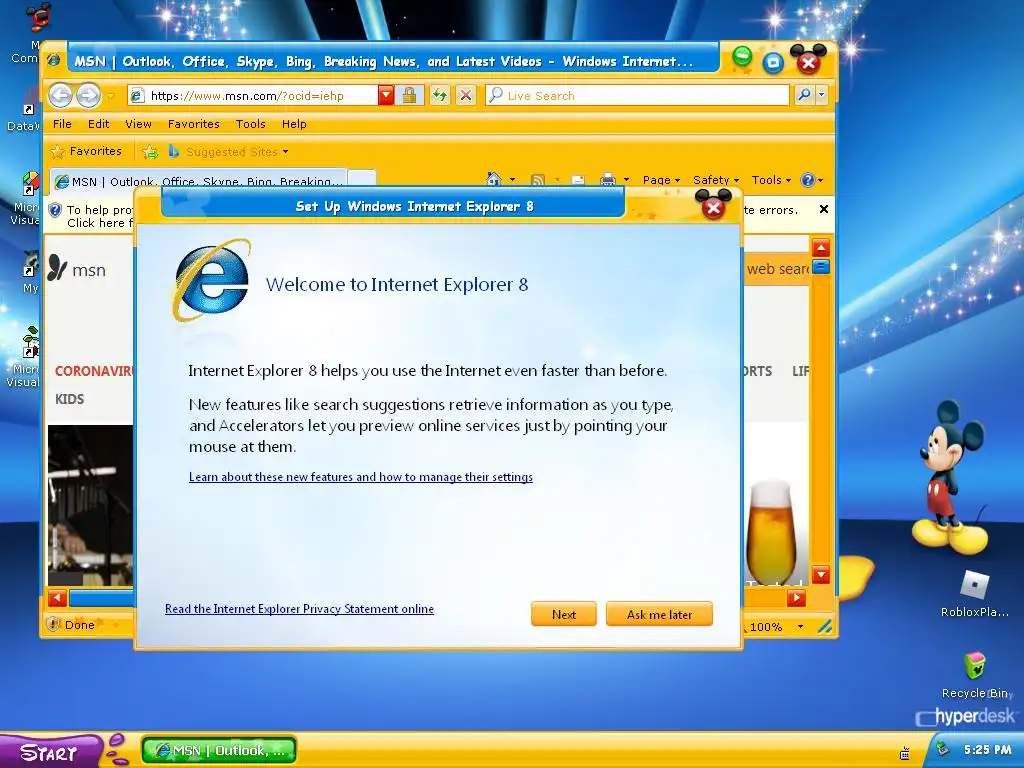Click the Done status bar icon

click(54, 624)
